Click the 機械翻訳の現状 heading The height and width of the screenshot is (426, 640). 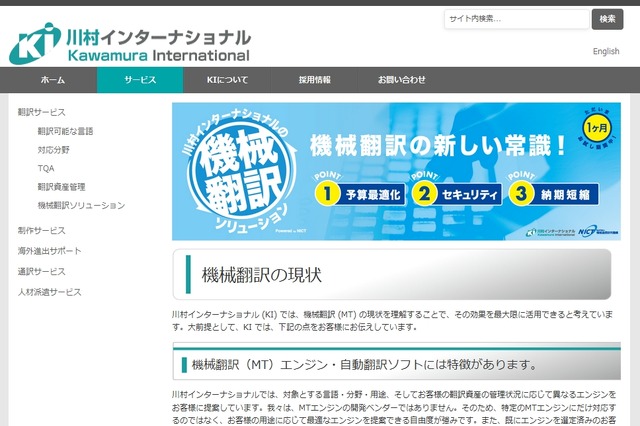click(x=262, y=275)
